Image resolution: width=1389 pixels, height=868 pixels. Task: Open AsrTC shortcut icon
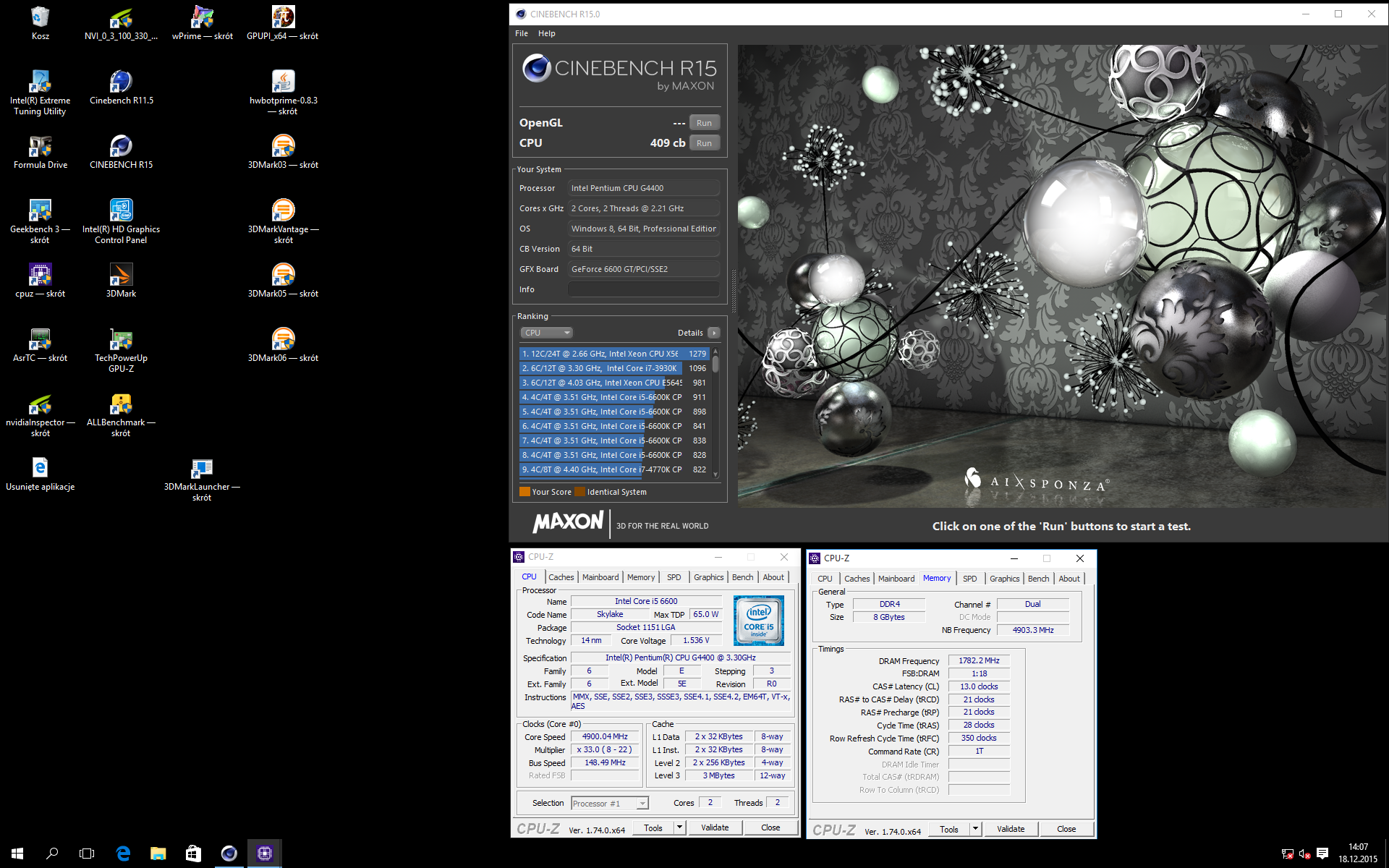tap(41, 344)
